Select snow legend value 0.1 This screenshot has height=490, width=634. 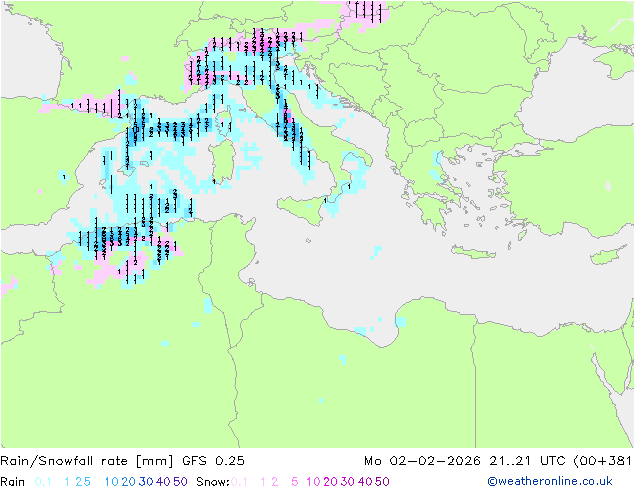click(x=239, y=482)
